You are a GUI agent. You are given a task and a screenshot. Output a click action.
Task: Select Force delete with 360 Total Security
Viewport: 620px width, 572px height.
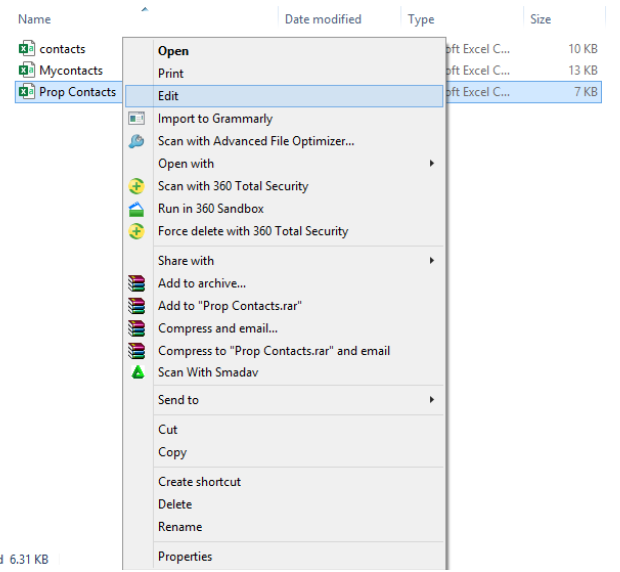(x=284, y=231)
